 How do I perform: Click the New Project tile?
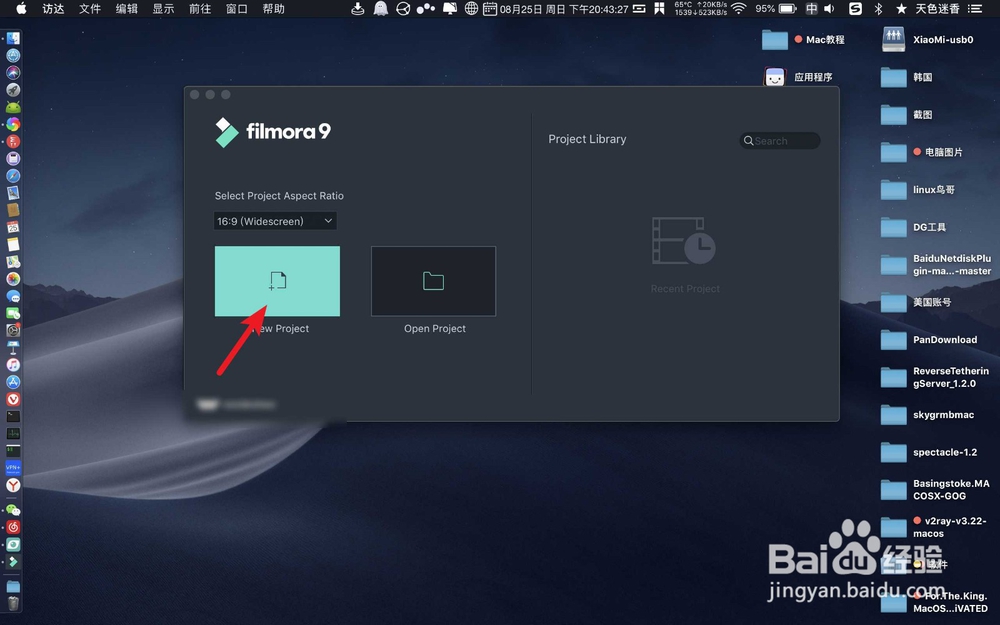point(277,281)
